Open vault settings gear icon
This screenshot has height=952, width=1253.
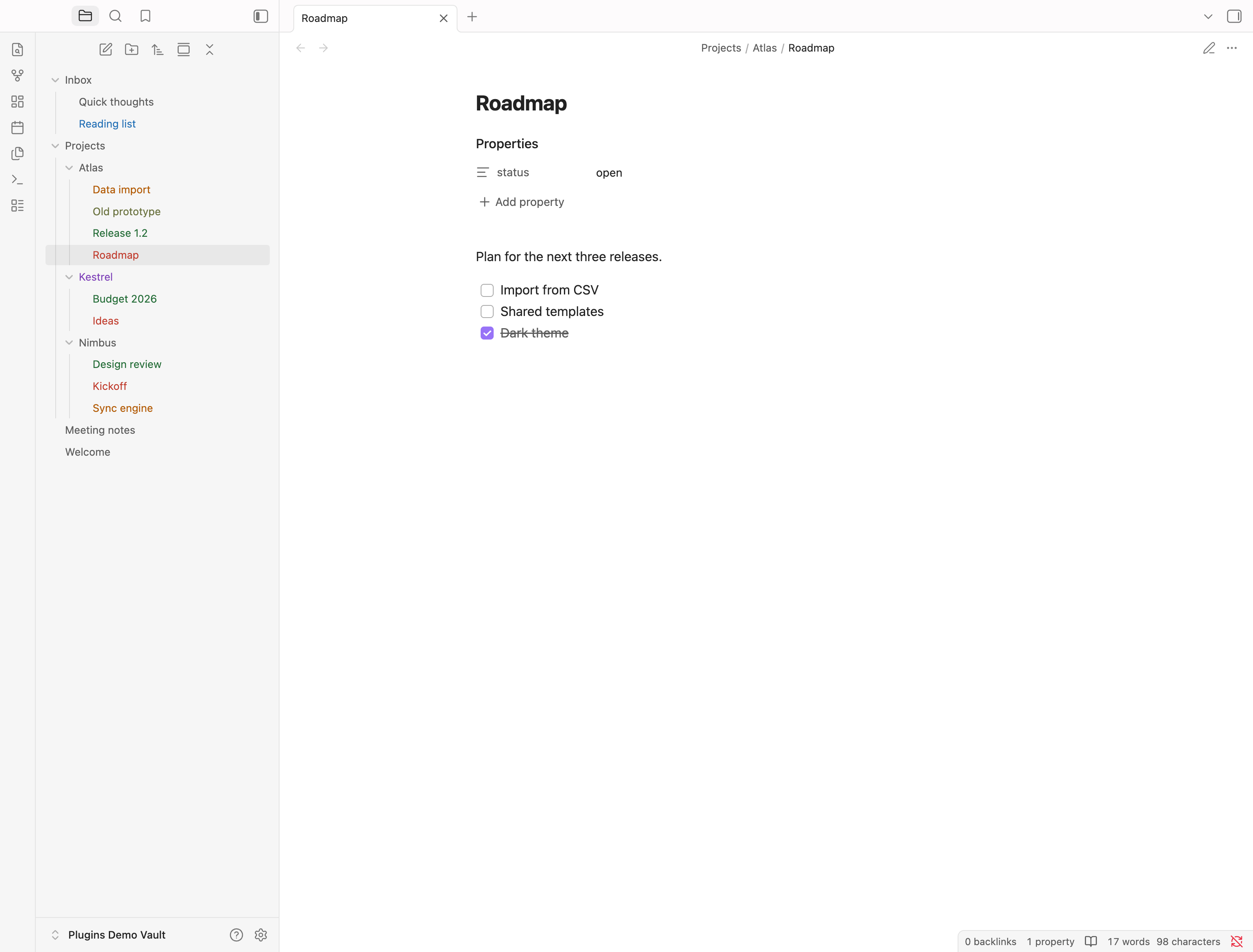tap(261, 935)
